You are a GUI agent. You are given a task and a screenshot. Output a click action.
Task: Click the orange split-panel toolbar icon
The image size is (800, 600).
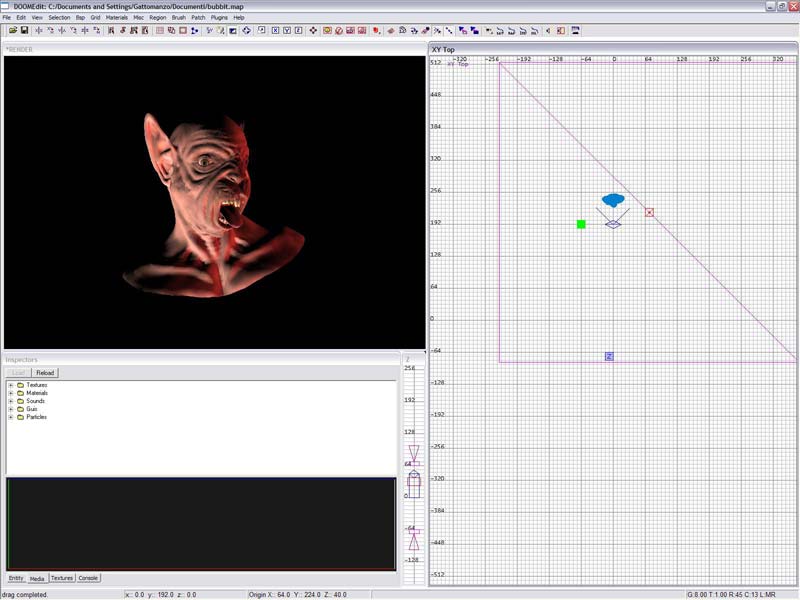click(561, 31)
